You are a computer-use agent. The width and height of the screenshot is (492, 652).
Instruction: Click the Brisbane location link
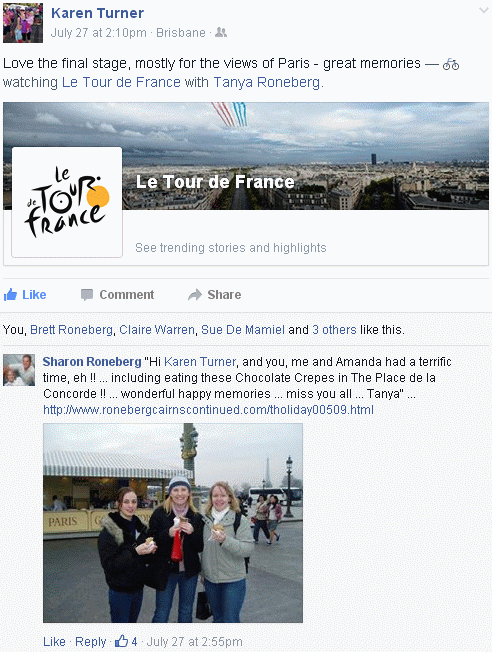pos(181,33)
